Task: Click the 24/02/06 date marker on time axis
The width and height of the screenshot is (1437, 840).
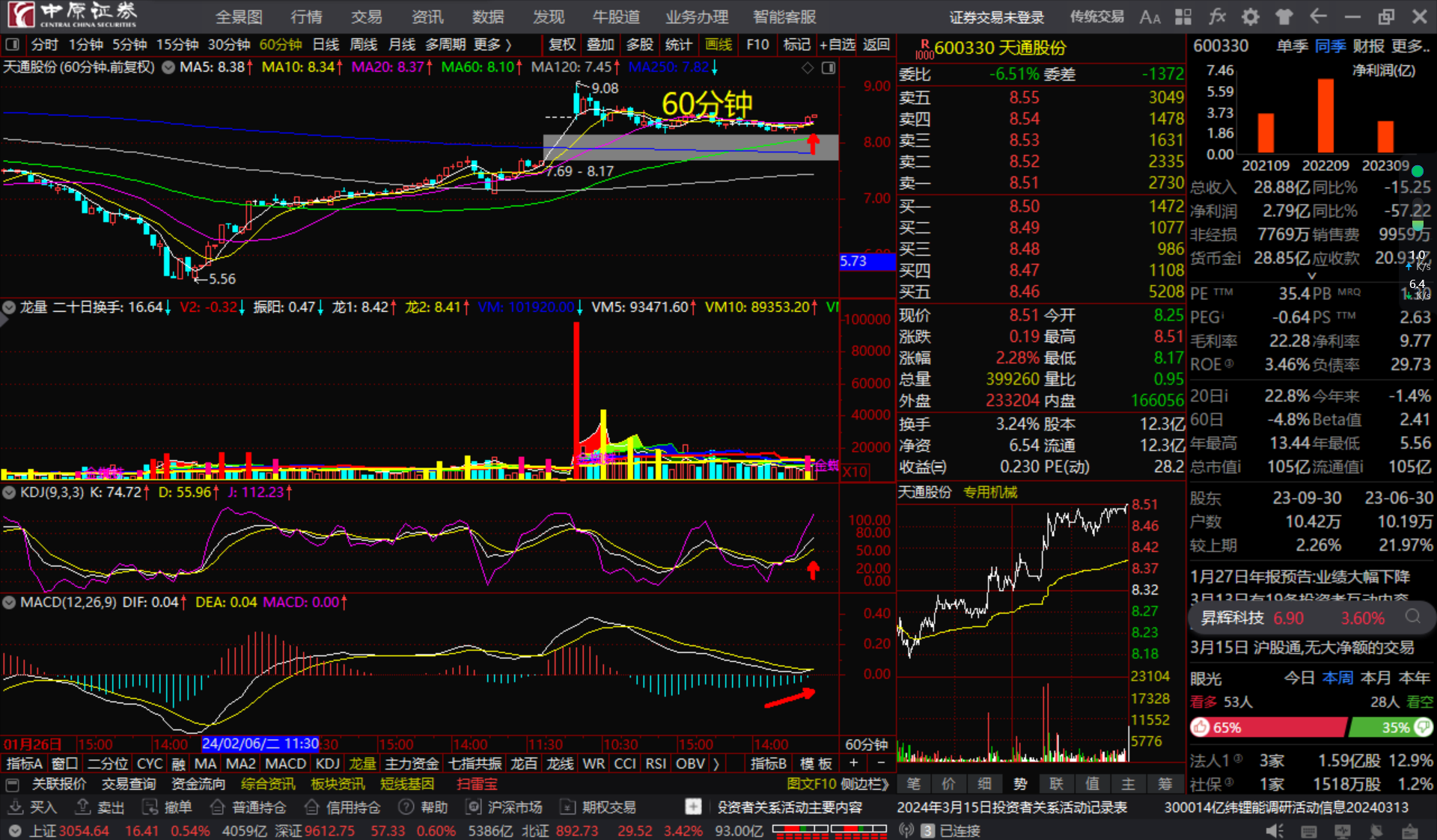Action: click(260, 744)
